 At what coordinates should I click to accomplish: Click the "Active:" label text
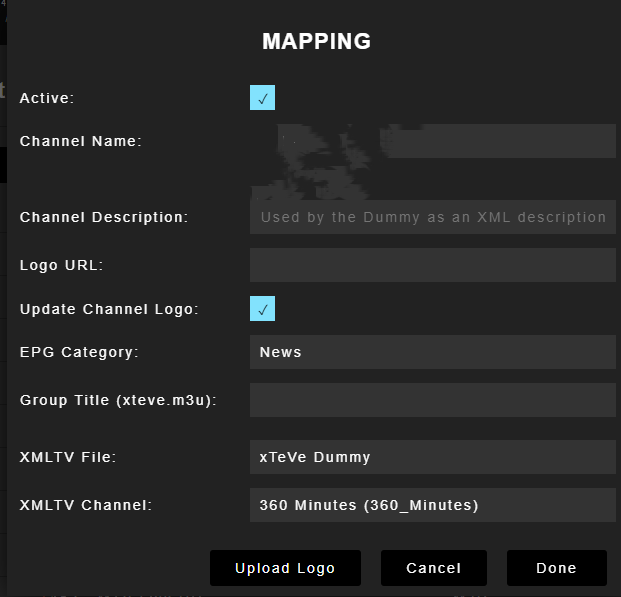pyautogui.click(x=47, y=98)
